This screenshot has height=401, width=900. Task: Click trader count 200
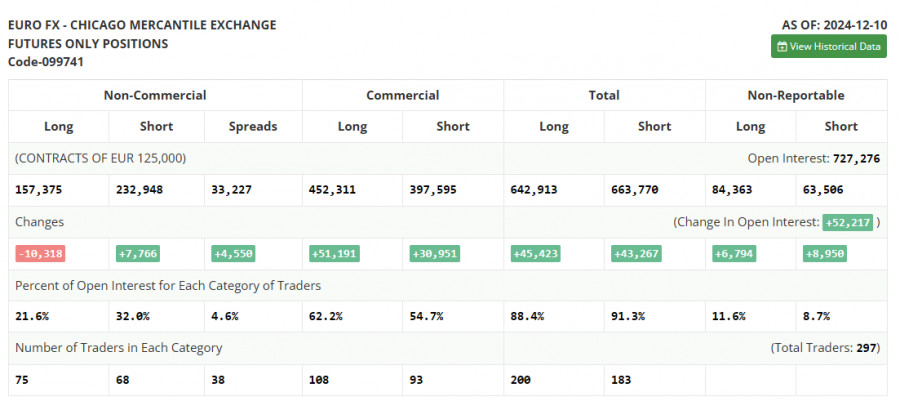pos(521,379)
